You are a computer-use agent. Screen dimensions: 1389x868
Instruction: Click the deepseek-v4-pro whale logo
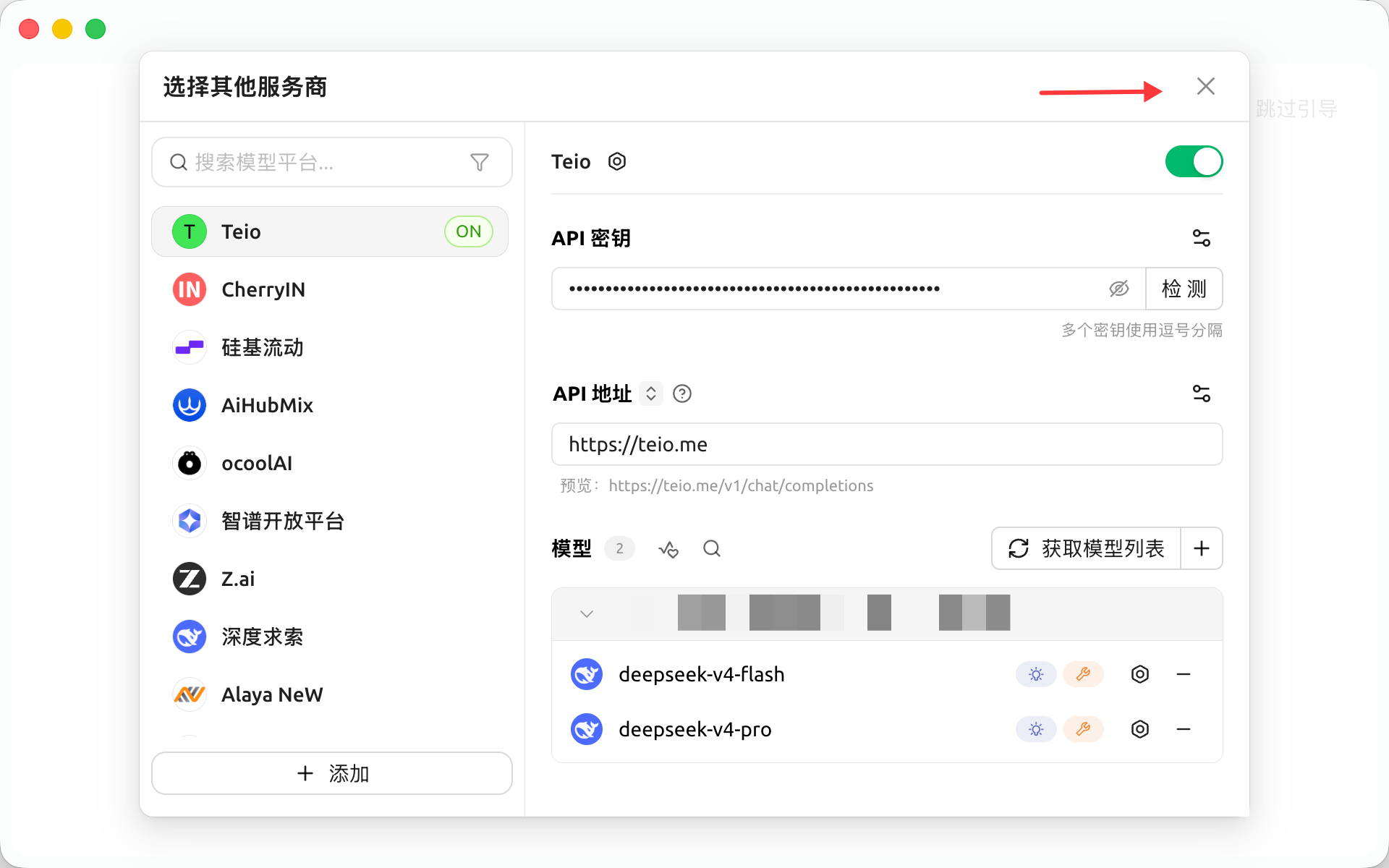[x=587, y=729]
